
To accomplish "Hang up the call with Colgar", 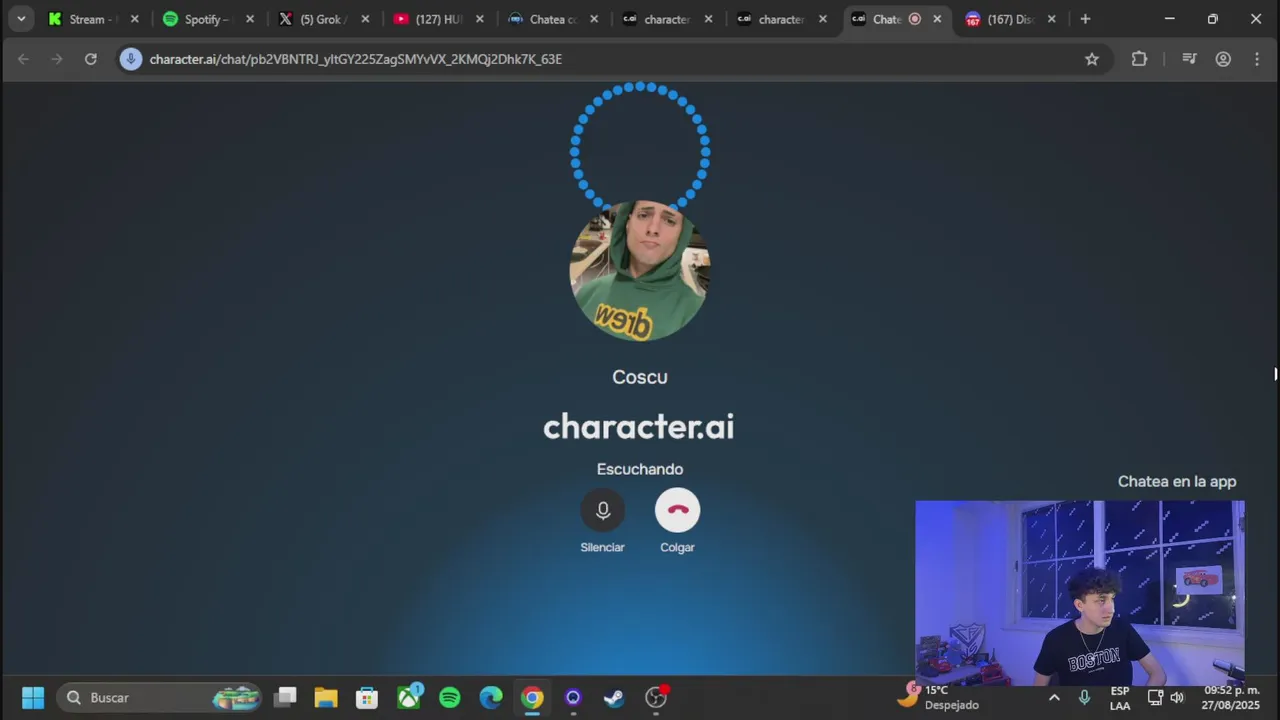I will click(x=677, y=510).
